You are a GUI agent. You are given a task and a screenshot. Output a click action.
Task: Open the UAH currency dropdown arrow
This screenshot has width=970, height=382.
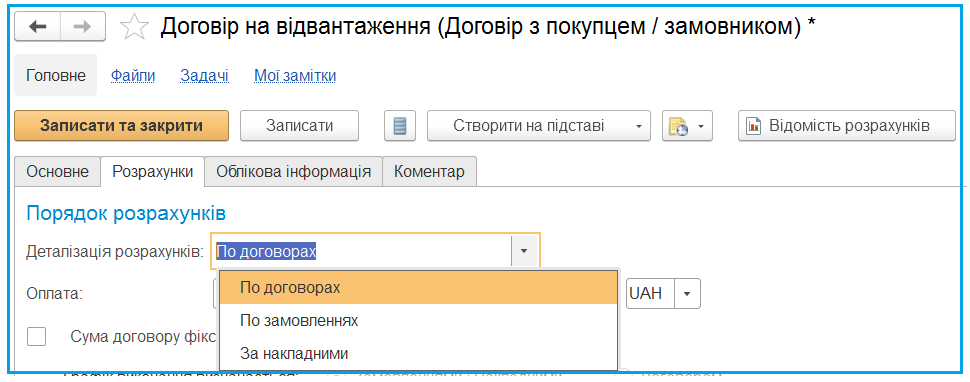point(686,293)
